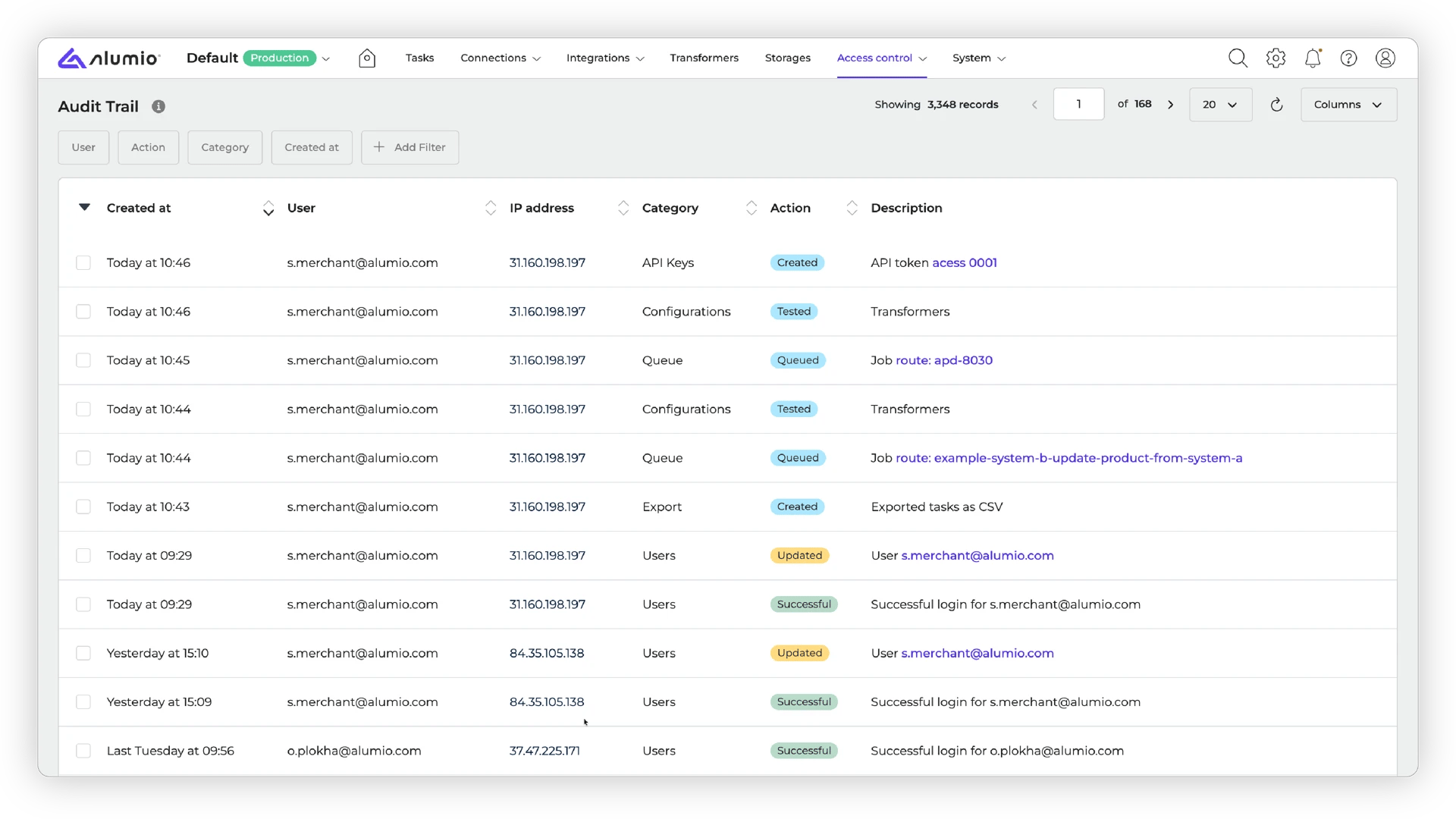The image size is (1456, 819).
Task: Expand the Connections menu
Action: pos(500,58)
